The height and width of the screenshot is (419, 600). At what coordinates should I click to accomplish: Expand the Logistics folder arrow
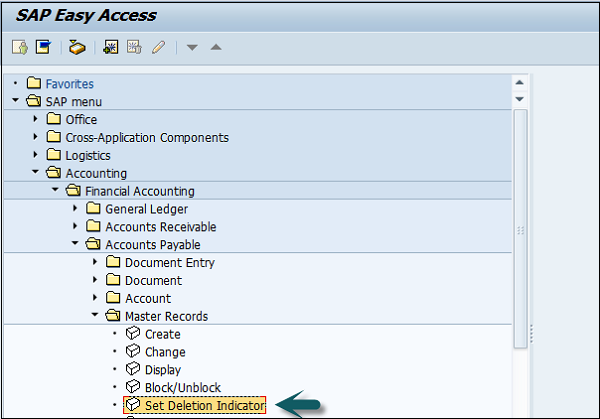click(x=36, y=155)
